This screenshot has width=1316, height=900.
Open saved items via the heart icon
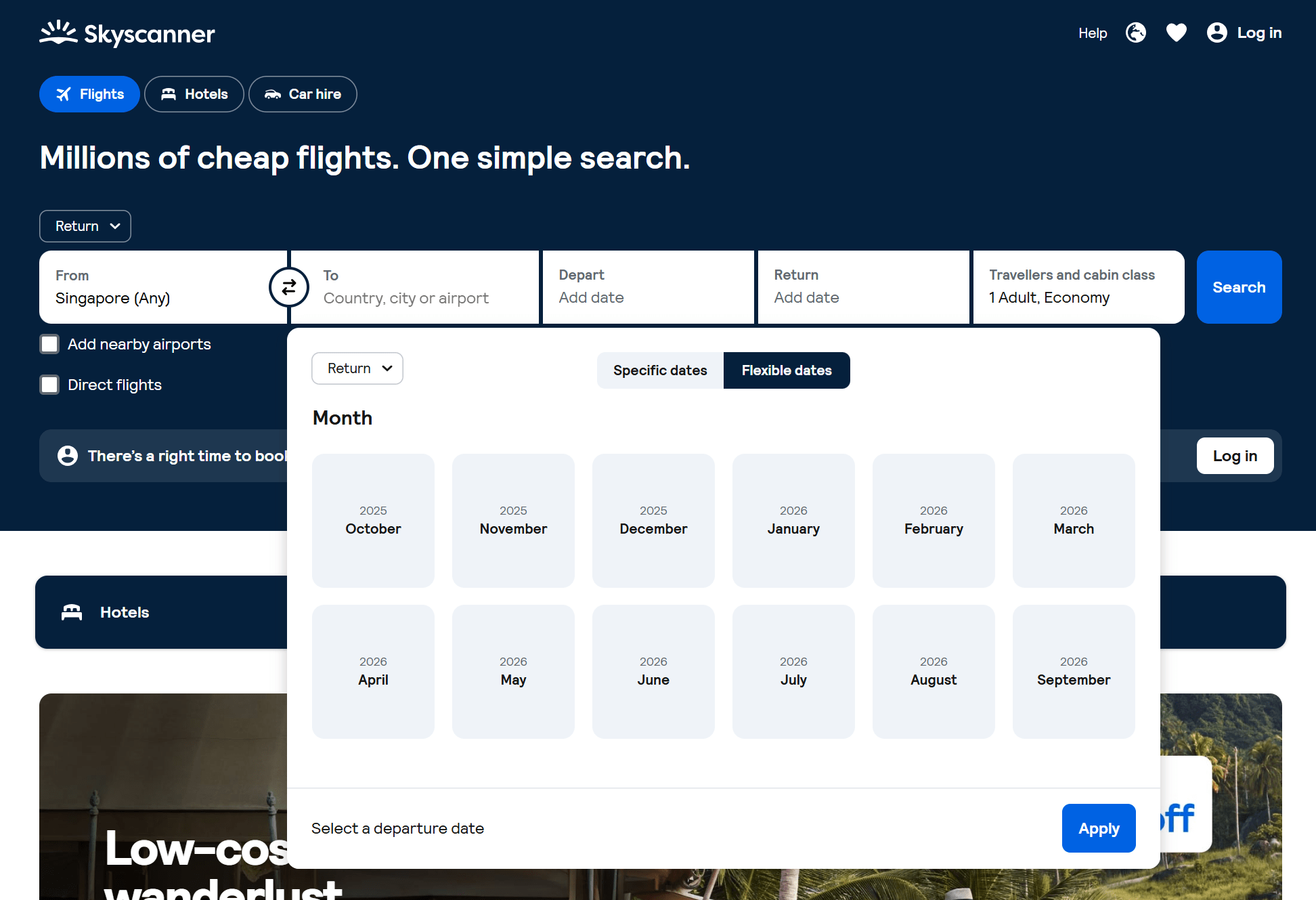1177,32
